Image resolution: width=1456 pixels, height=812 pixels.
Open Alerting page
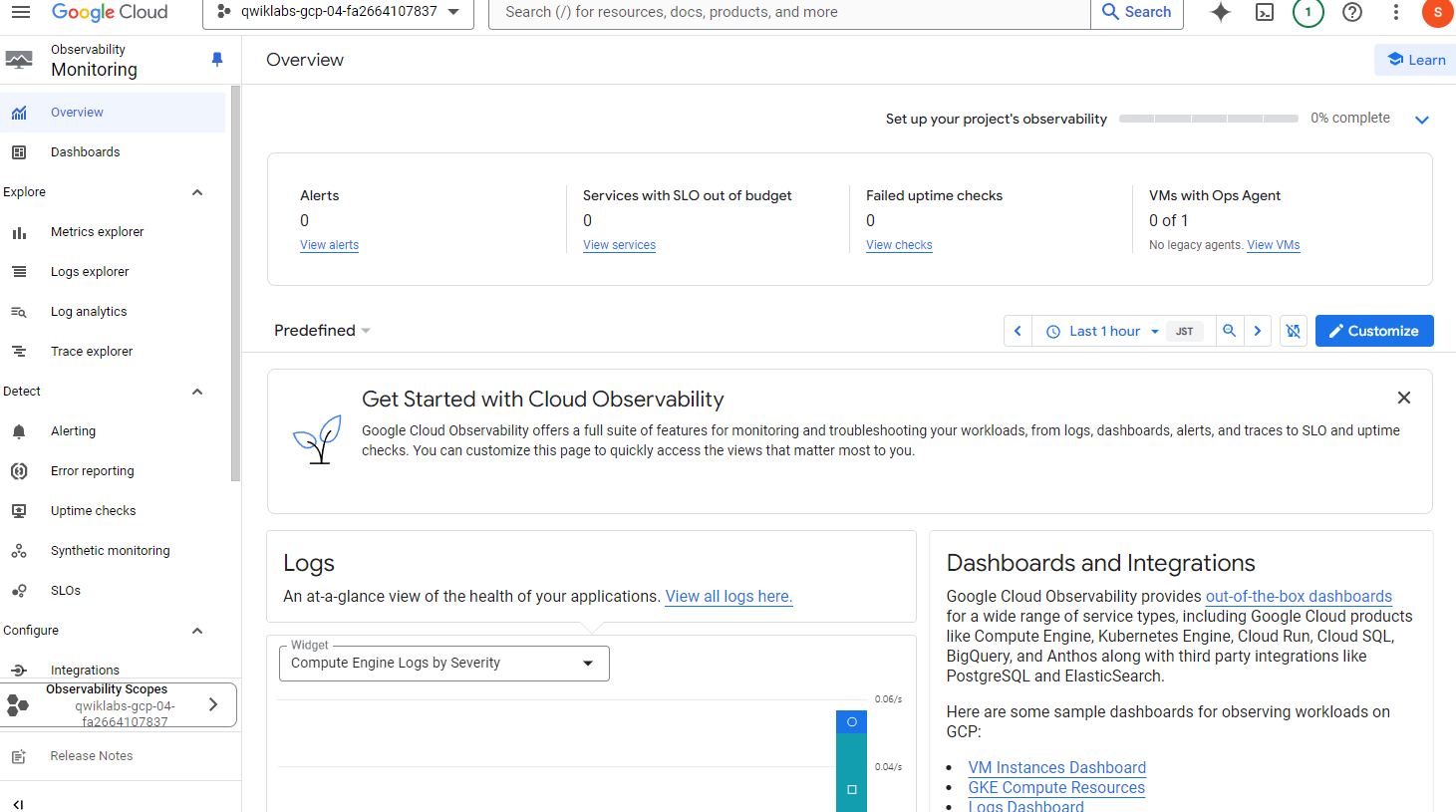(x=113, y=431)
